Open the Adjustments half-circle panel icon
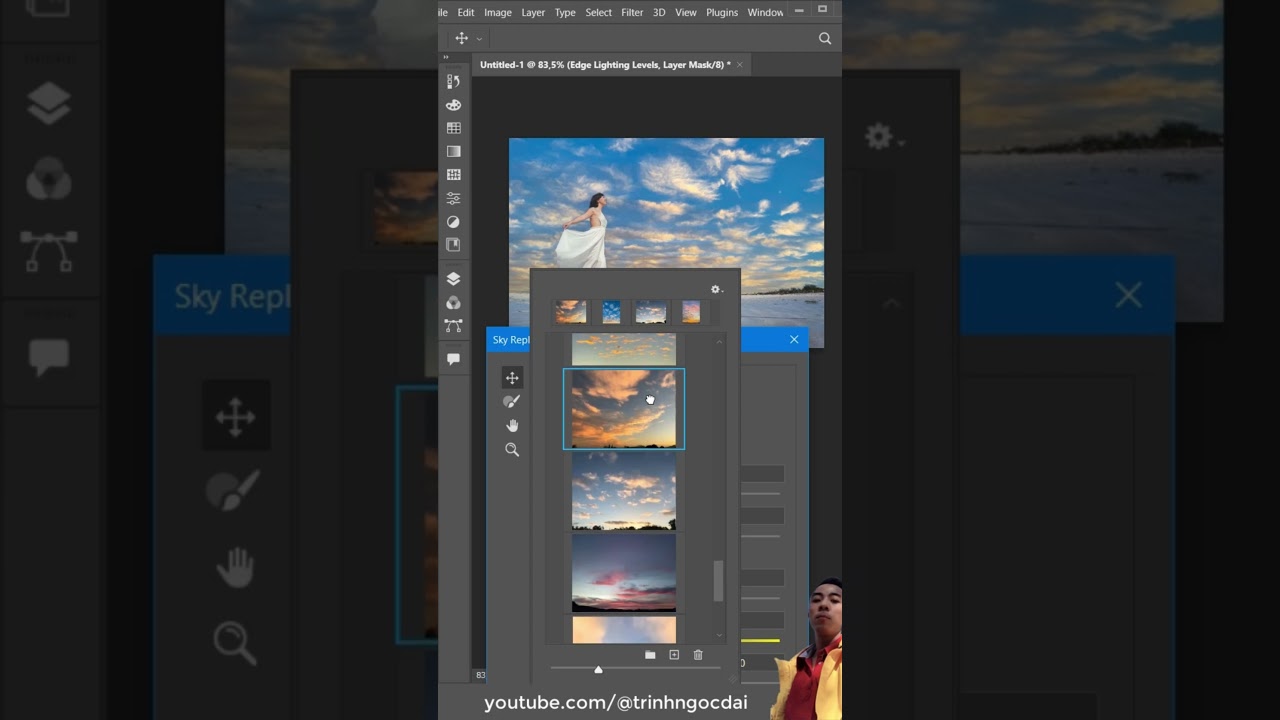 453,221
